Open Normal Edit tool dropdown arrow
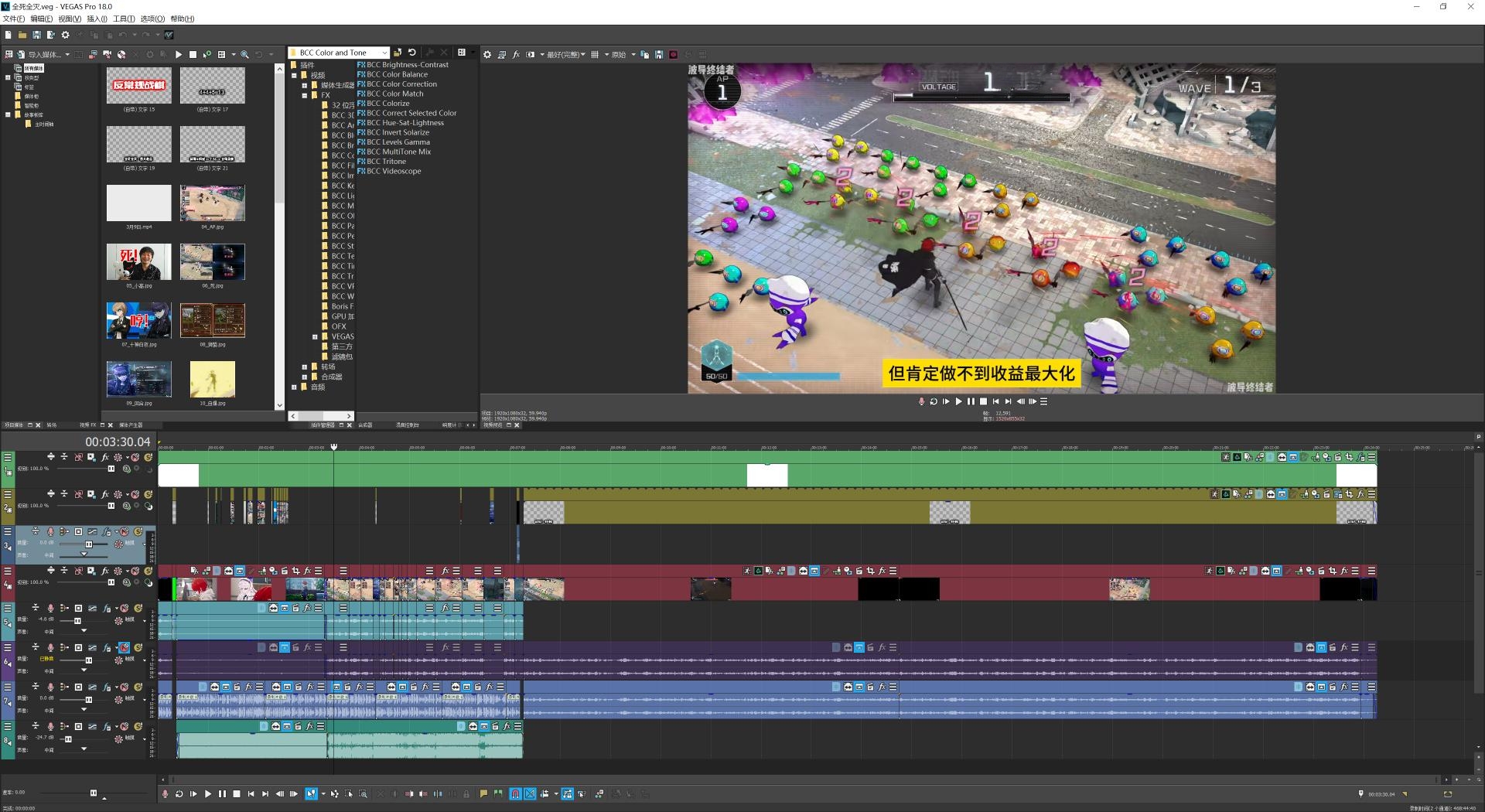This screenshot has height=812, width=1485. [323, 793]
